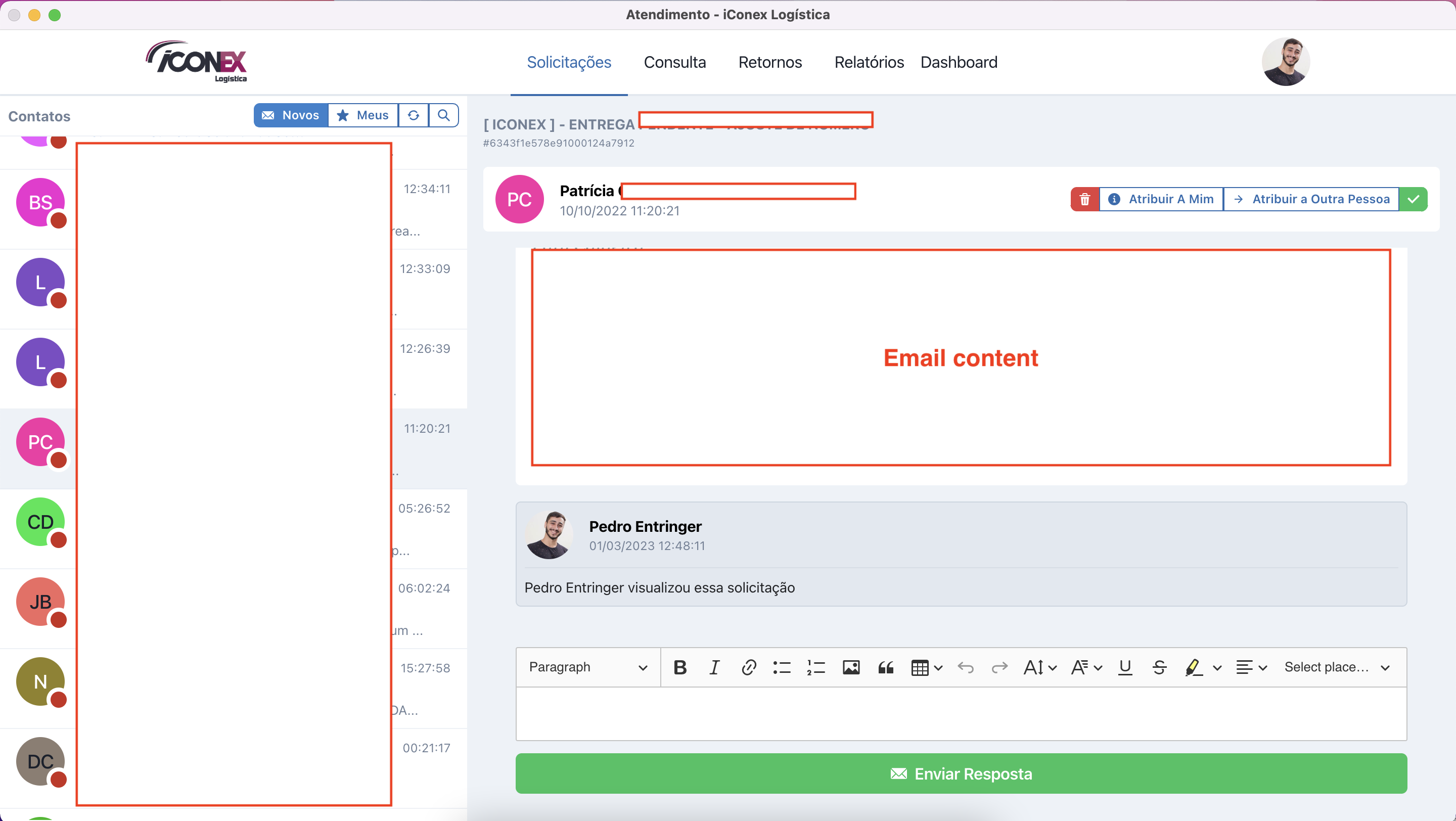
Task: Select the JB contact avatar
Action: (x=40, y=602)
